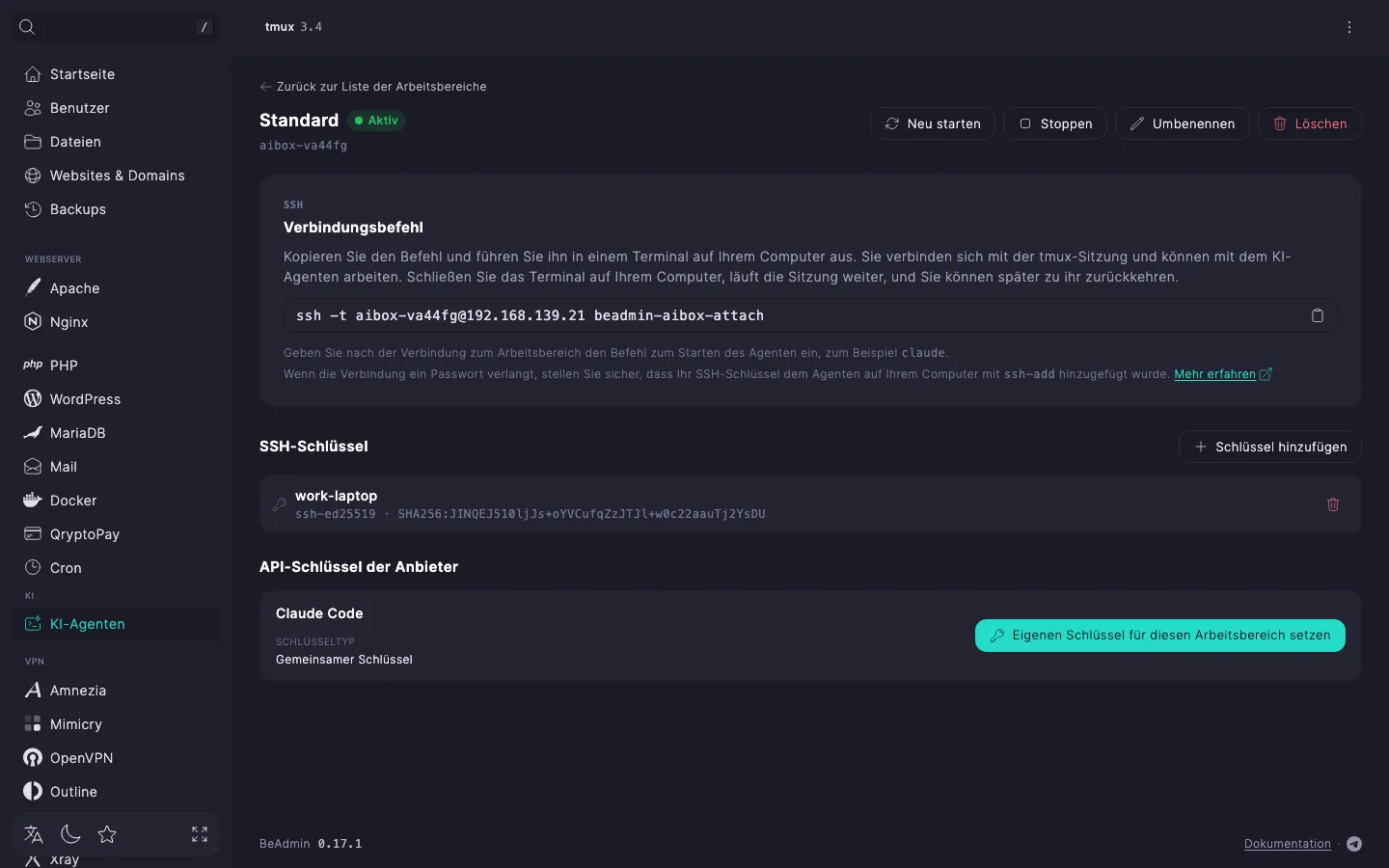The height and width of the screenshot is (868, 1389).
Task: Select KI-Agenten in the sidebar
Action: (116, 624)
